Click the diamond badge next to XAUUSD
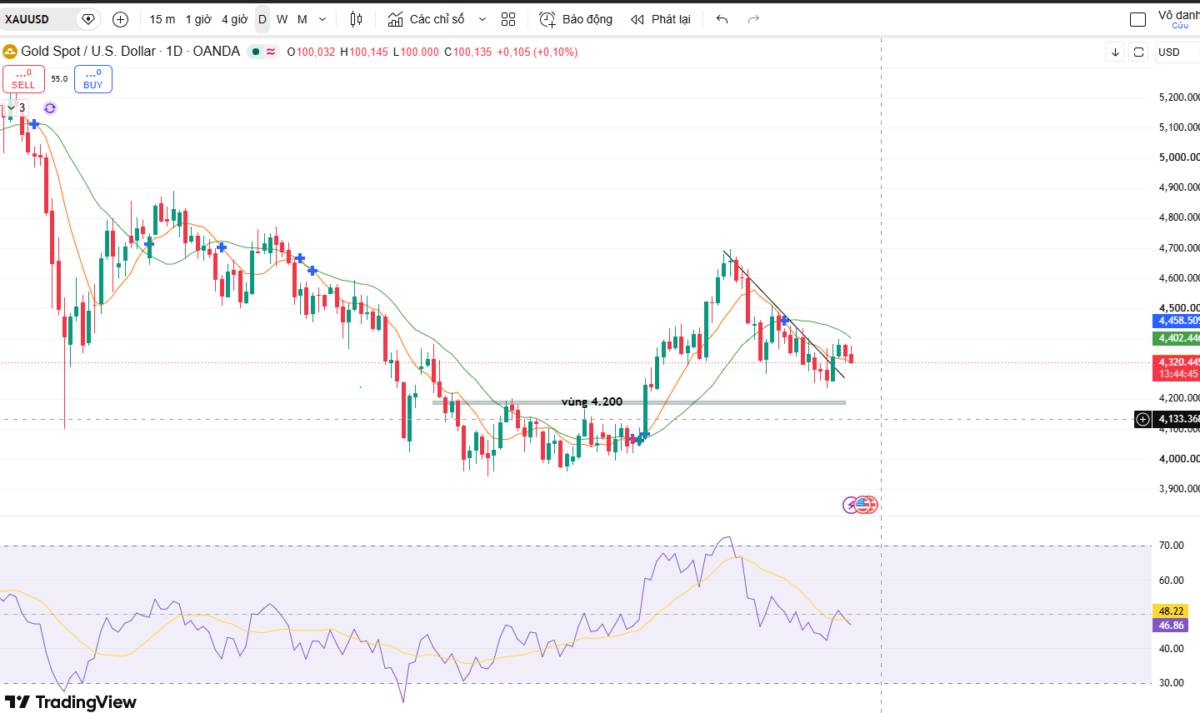Screen dimensions: 1200x713 pyautogui.click(x=88, y=19)
